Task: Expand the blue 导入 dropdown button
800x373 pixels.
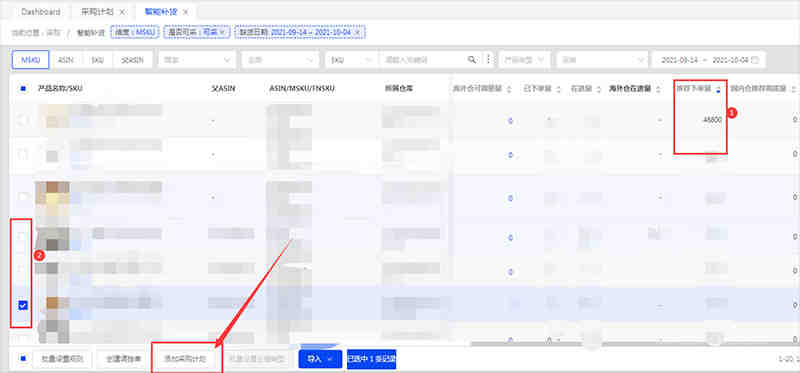Action: [x=320, y=359]
